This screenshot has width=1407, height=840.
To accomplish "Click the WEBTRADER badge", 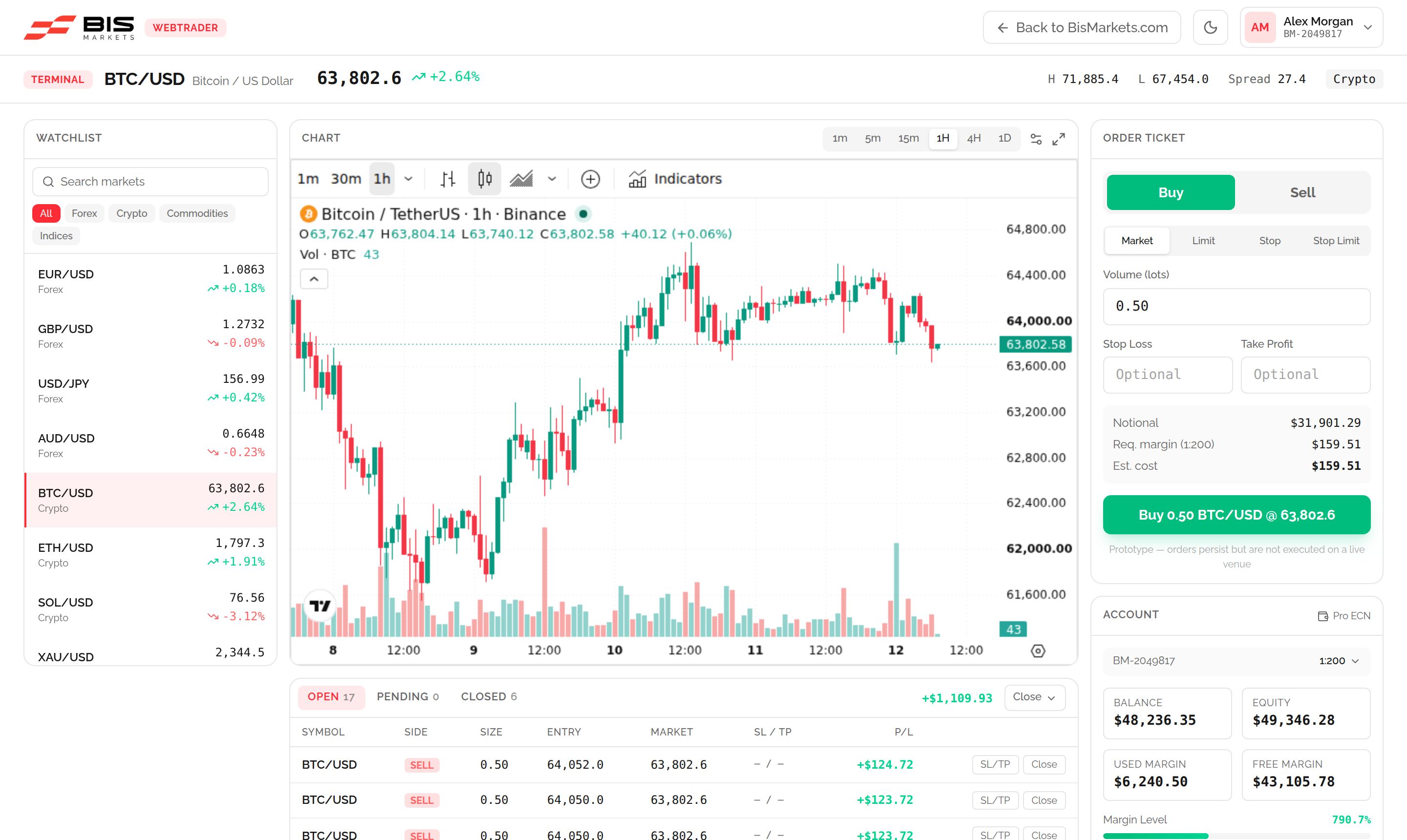I will click(185, 28).
